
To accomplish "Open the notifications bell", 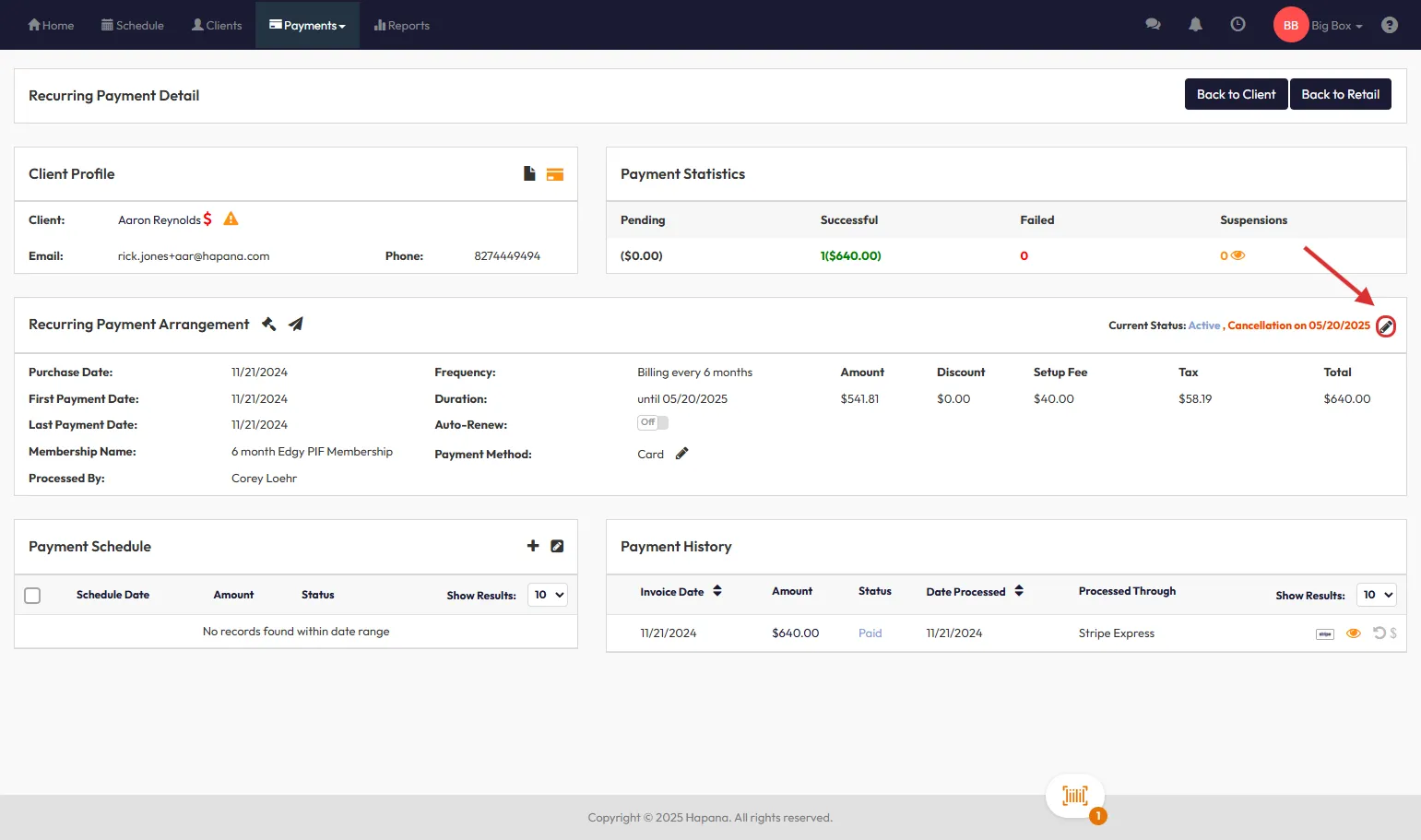I will [x=1195, y=25].
